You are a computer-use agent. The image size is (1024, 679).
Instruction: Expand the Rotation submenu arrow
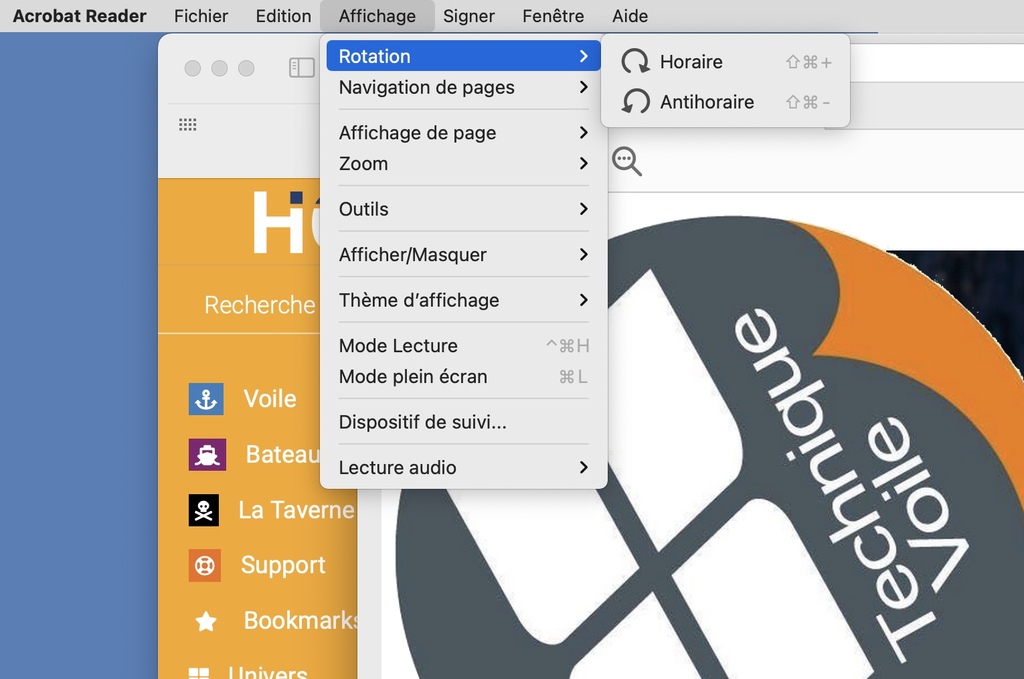[x=584, y=56]
